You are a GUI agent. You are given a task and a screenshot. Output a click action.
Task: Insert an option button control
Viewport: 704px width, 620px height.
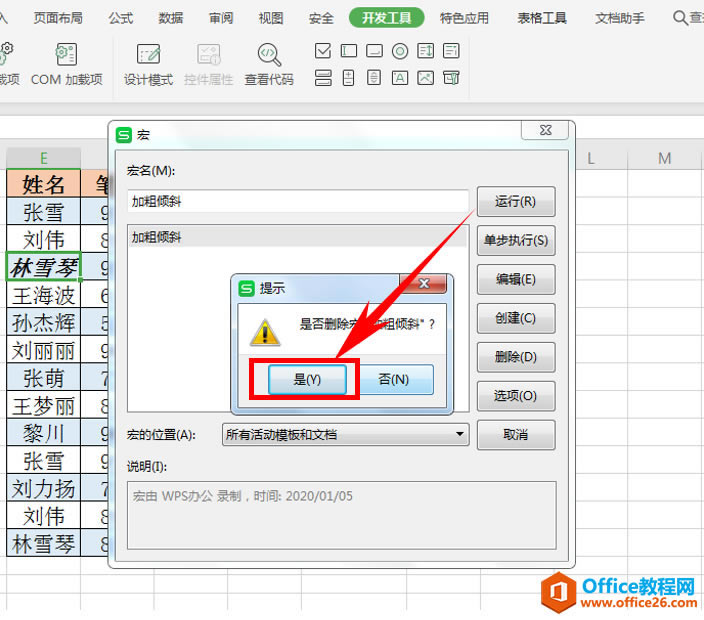[x=400, y=51]
